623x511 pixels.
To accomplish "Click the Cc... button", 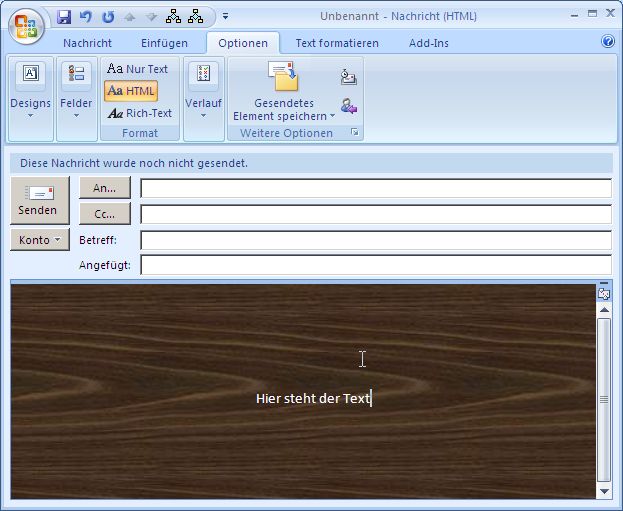I will (x=104, y=213).
